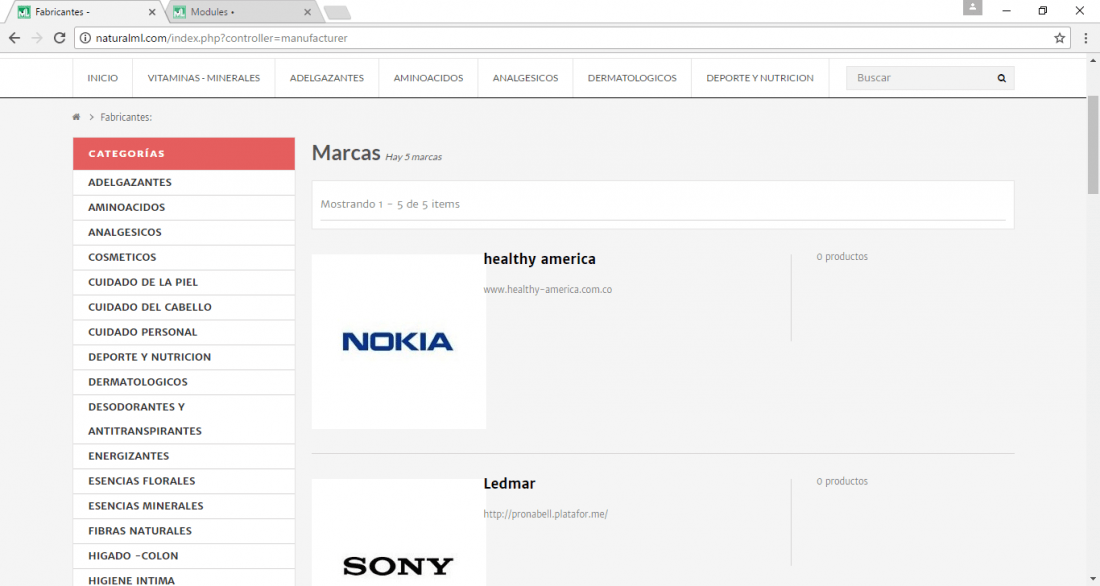The height and width of the screenshot is (586, 1100).
Task: Click the page vertical scrollbar thumb
Action: 1093,145
